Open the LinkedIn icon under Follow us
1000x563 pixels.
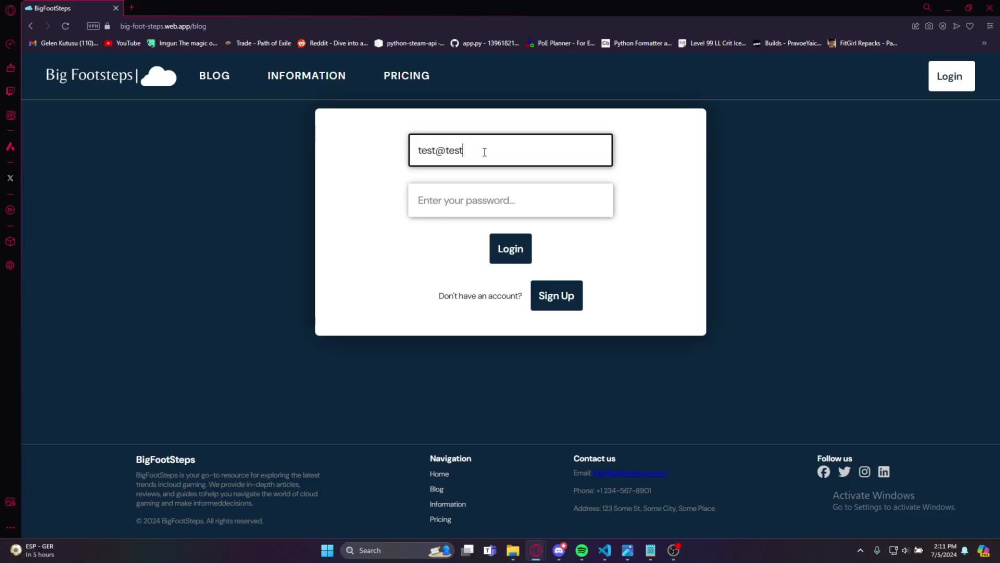click(x=883, y=472)
